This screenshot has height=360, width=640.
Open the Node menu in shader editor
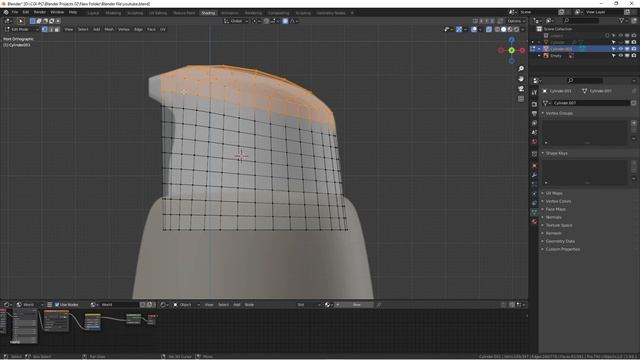[249, 304]
